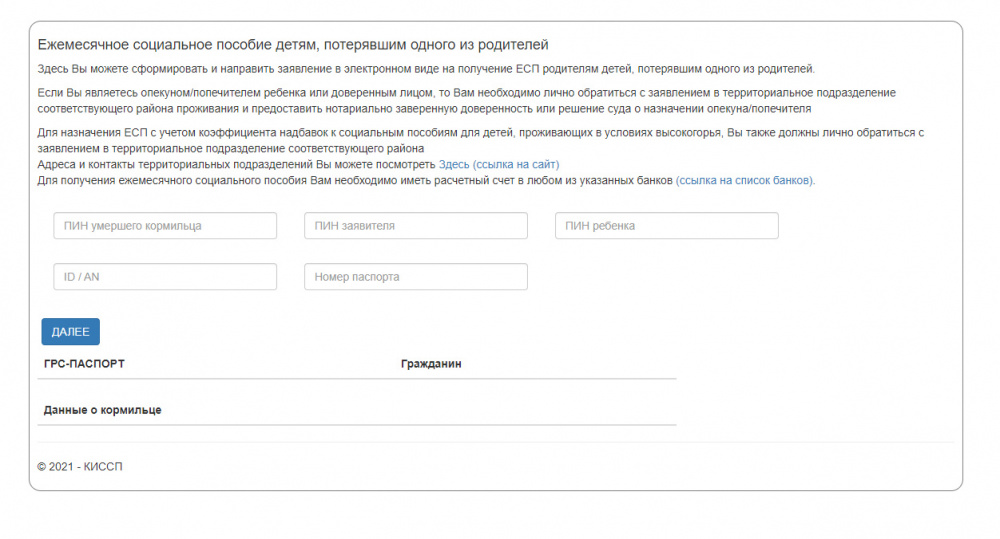Select the Данные о кормильце section heading
This screenshot has height=539, width=1000.
(102, 410)
